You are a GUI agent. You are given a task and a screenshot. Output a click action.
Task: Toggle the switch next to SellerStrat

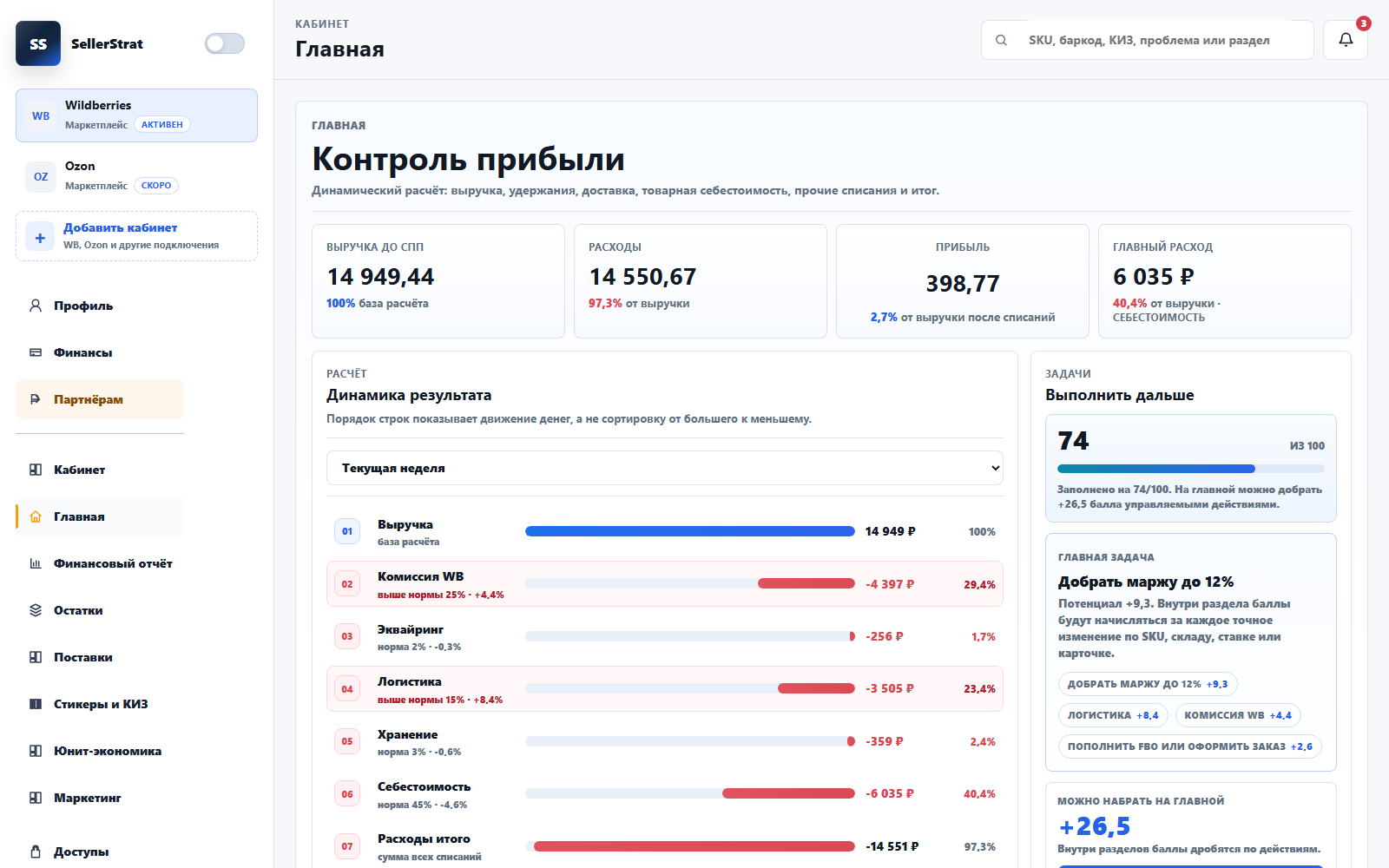(x=225, y=43)
